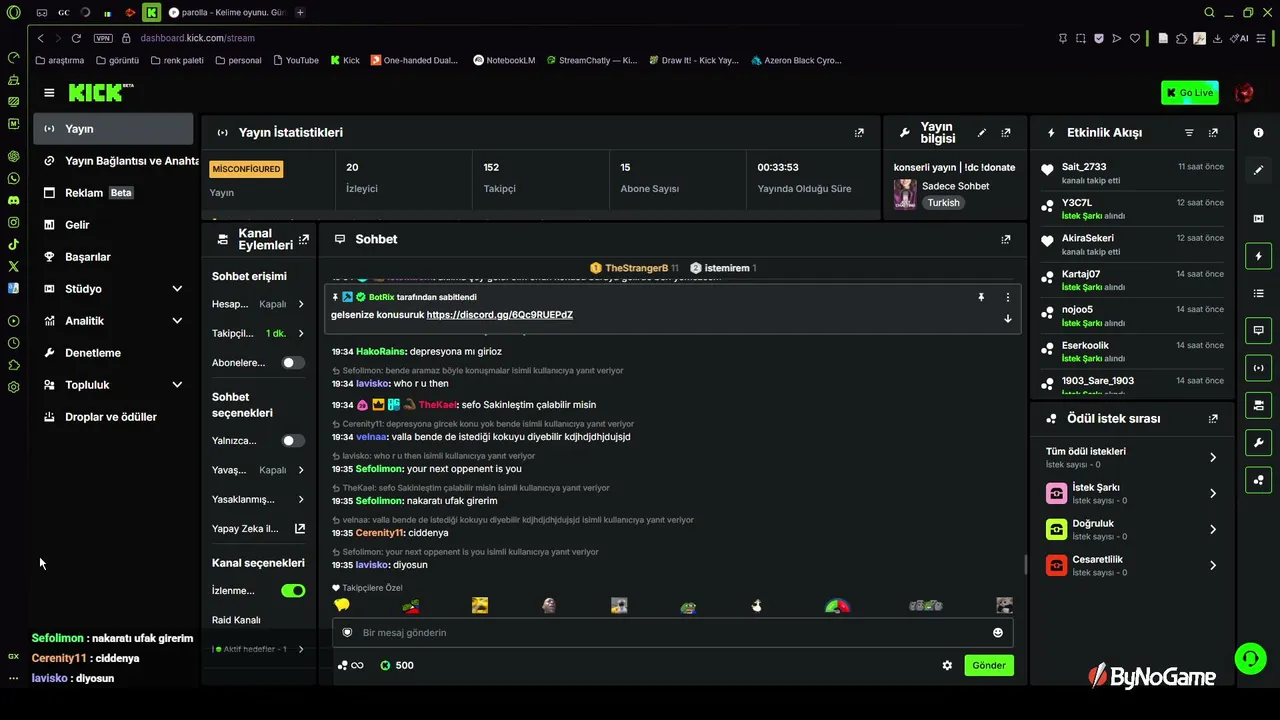Click the pencil edit-layout icon in right rail
Screen dimensions: 1280x720
click(x=1259, y=171)
